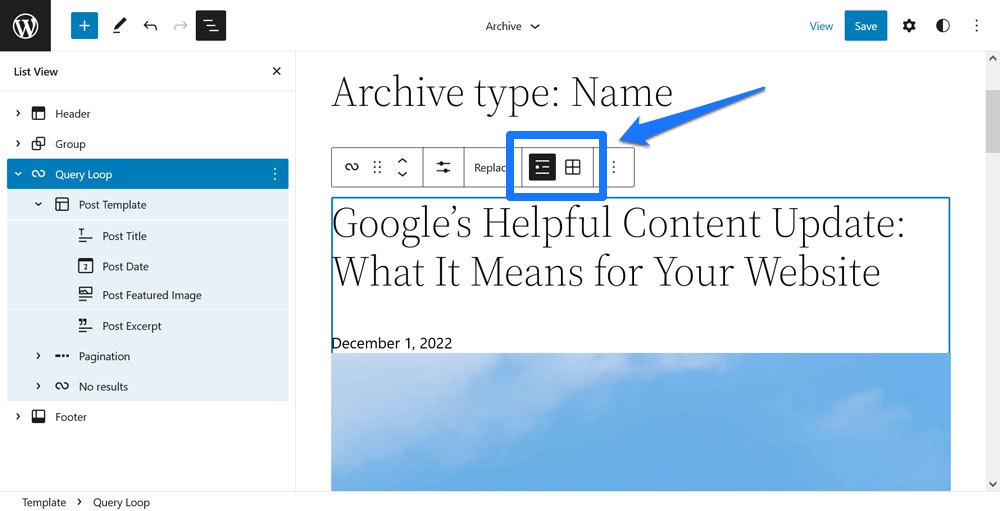The image size is (1000, 511).
Task: Click the Post Excerpt quote icon
Action: click(85, 325)
